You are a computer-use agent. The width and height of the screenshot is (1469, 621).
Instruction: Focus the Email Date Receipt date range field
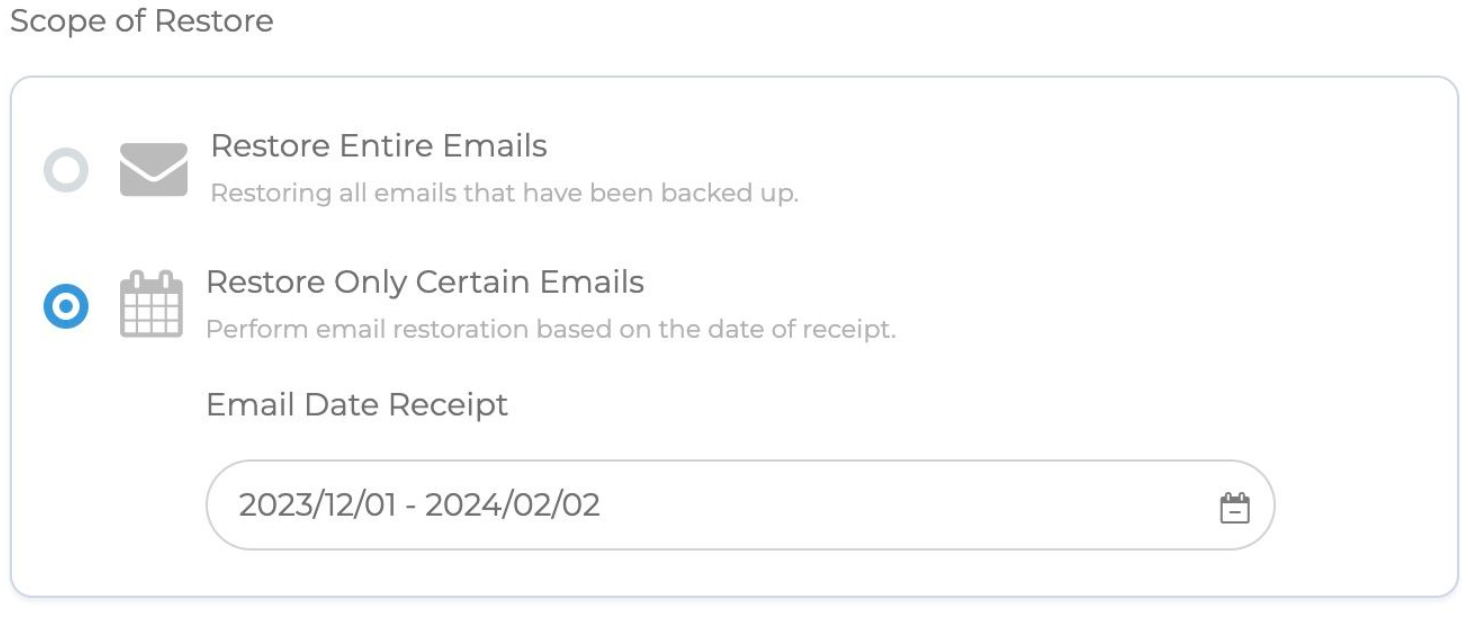tap(800, 505)
